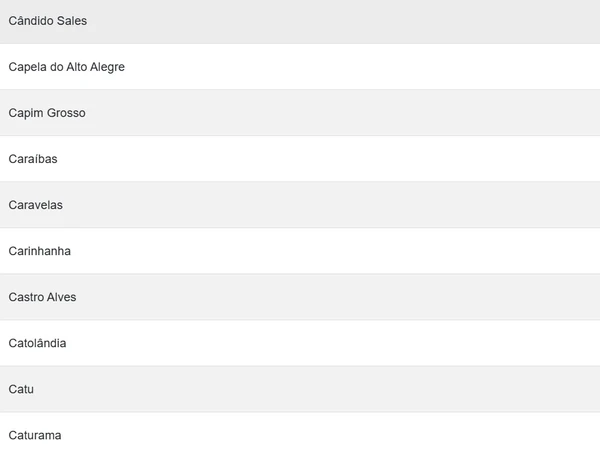Pick Carinhanha from the city list

pos(300,251)
